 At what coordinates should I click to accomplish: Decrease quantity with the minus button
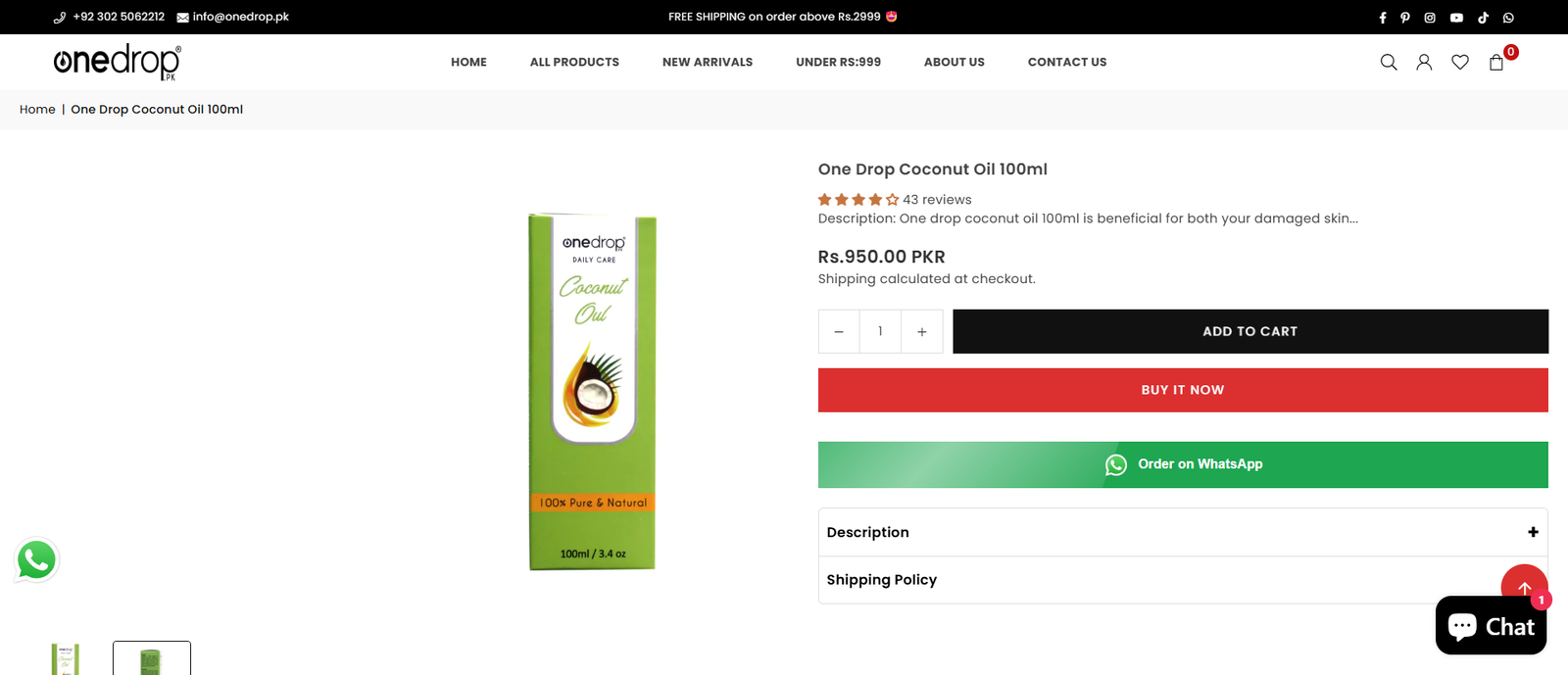839,332
